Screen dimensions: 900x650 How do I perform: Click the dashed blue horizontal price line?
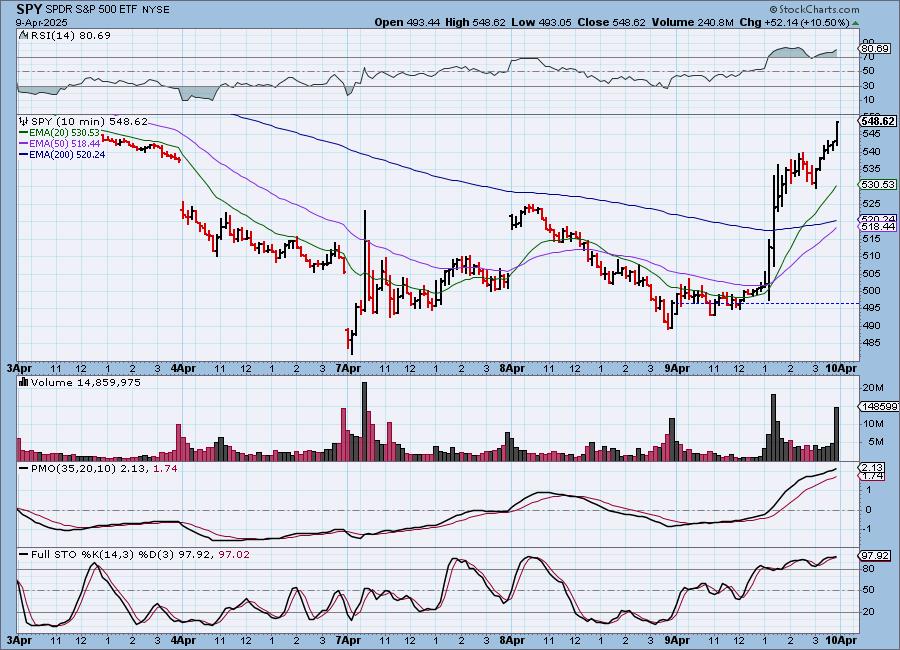(769, 303)
